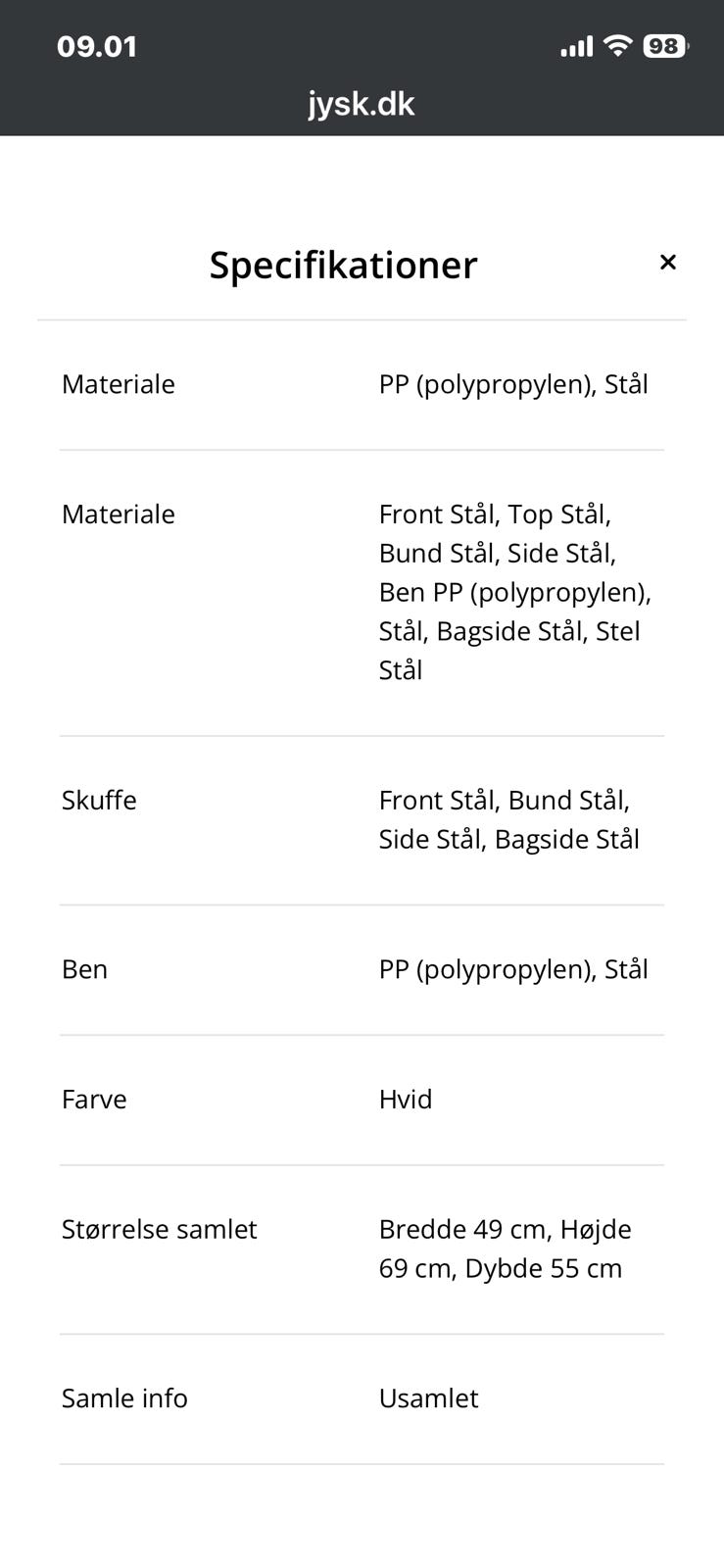724x1568 pixels.
Task: Tap the cellular signal bars icon
Action: (576, 46)
